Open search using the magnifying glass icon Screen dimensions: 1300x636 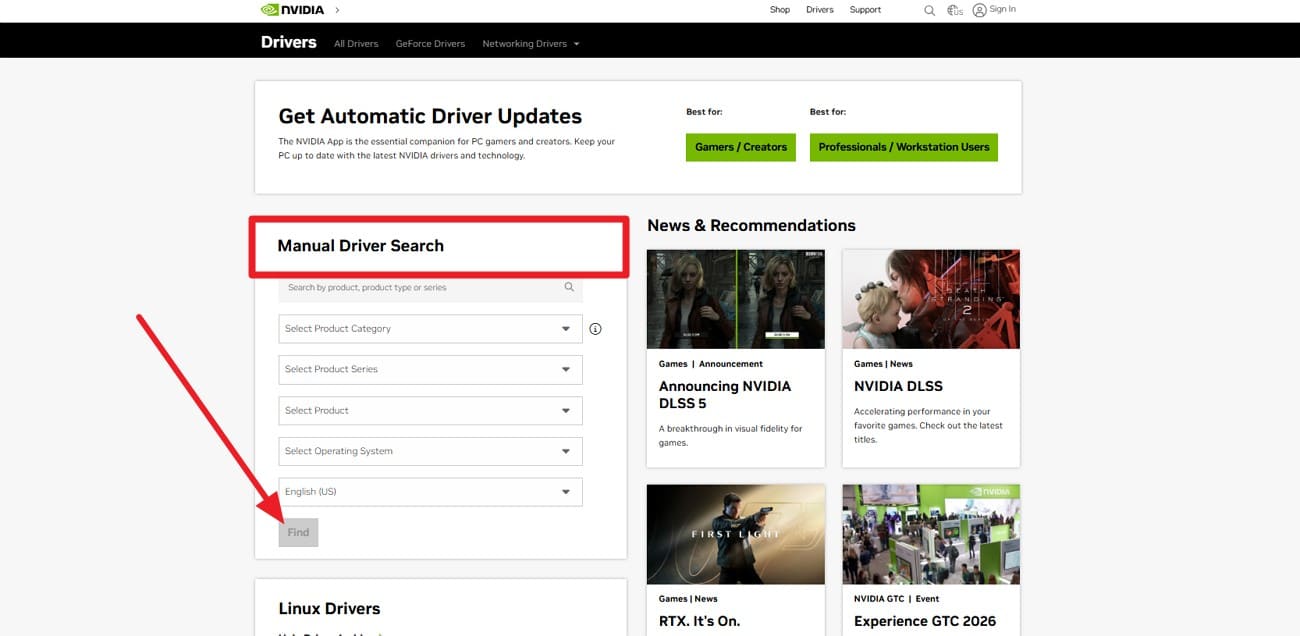pos(929,10)
